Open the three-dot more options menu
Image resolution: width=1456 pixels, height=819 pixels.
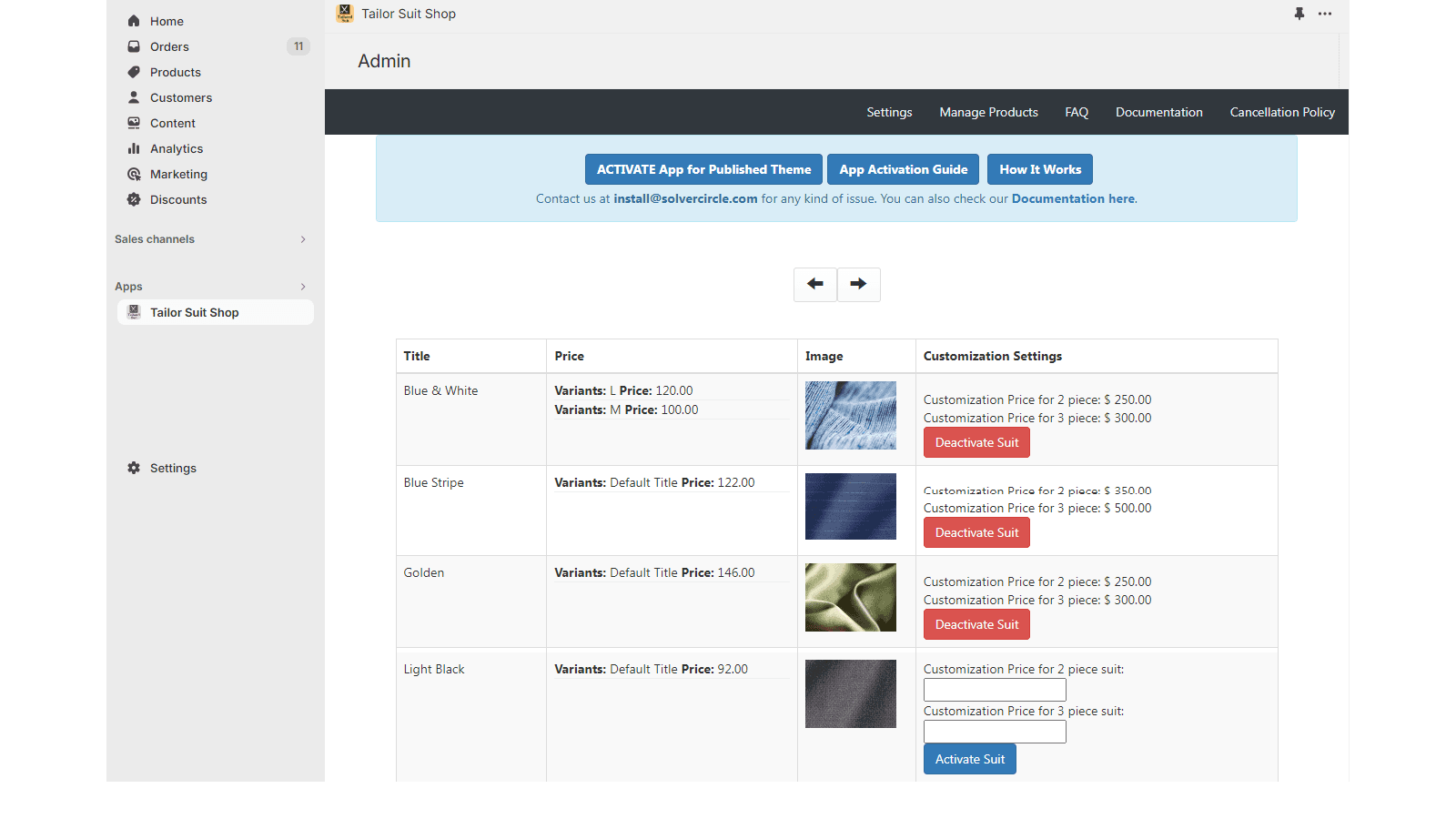coord(1325,14)
